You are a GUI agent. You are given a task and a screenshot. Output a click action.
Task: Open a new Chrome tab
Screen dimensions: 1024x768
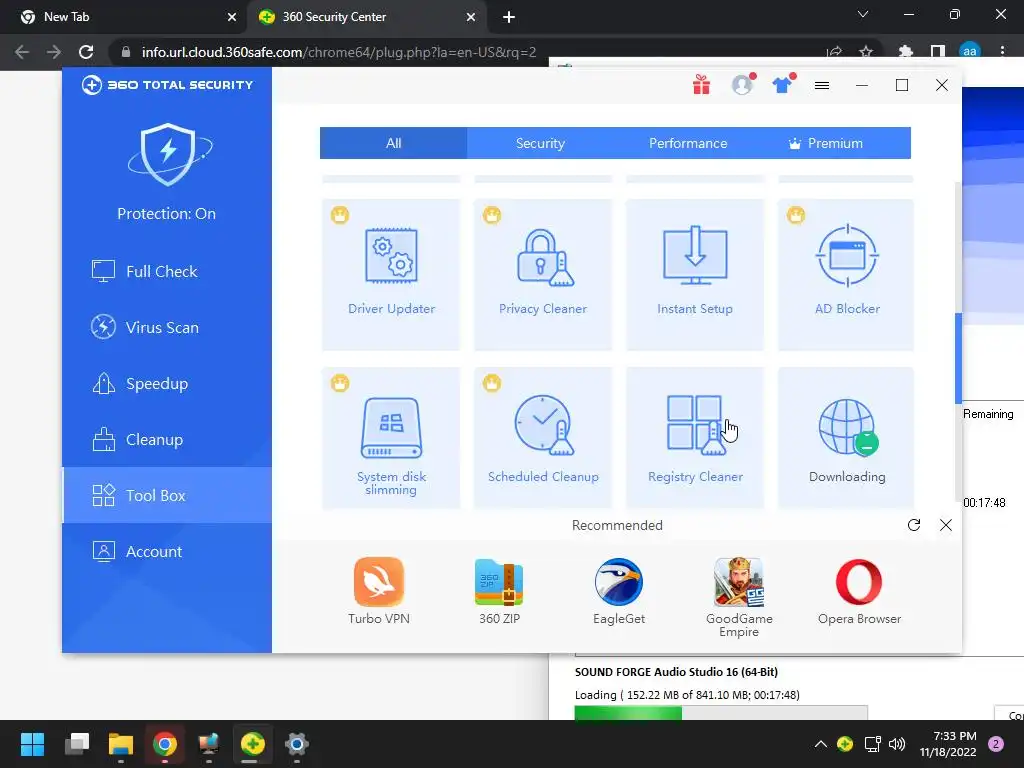509,17
